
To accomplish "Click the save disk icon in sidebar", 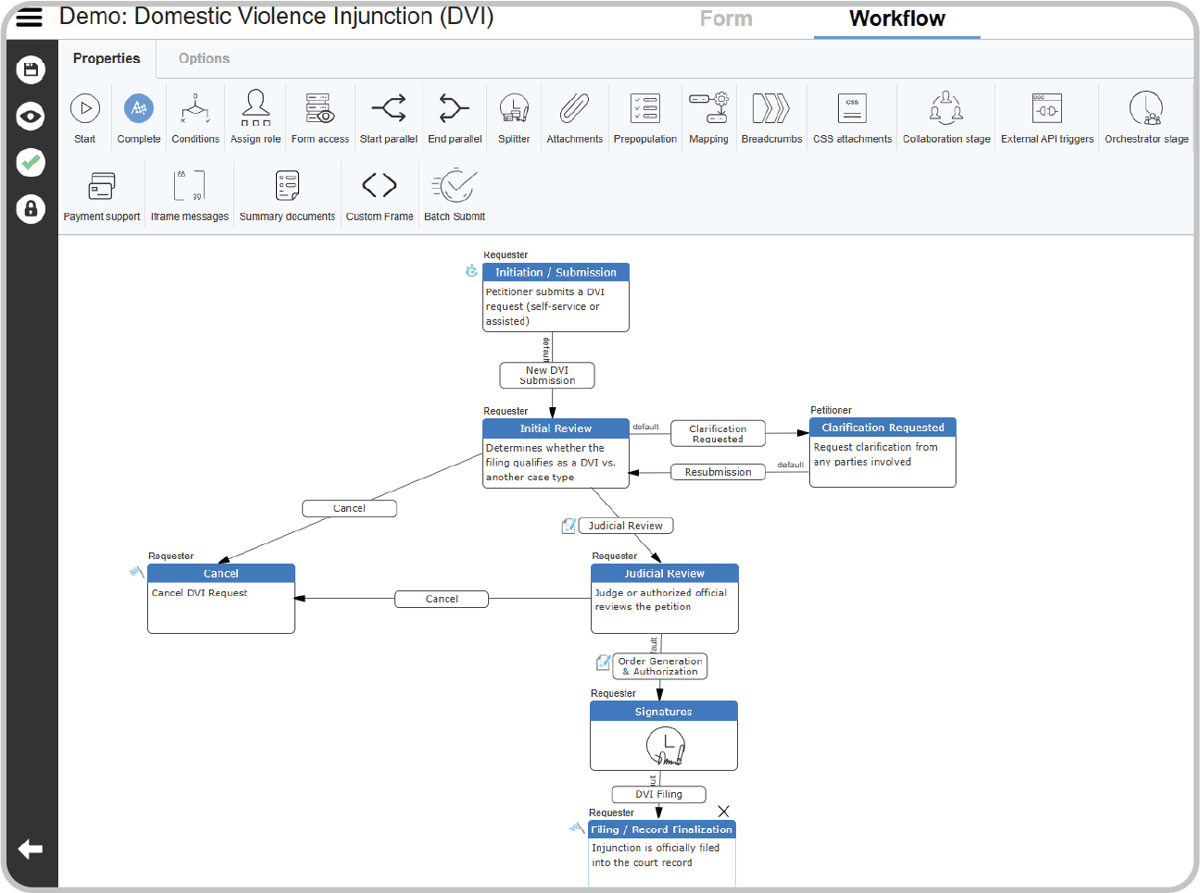I will [x=31, y=69].
